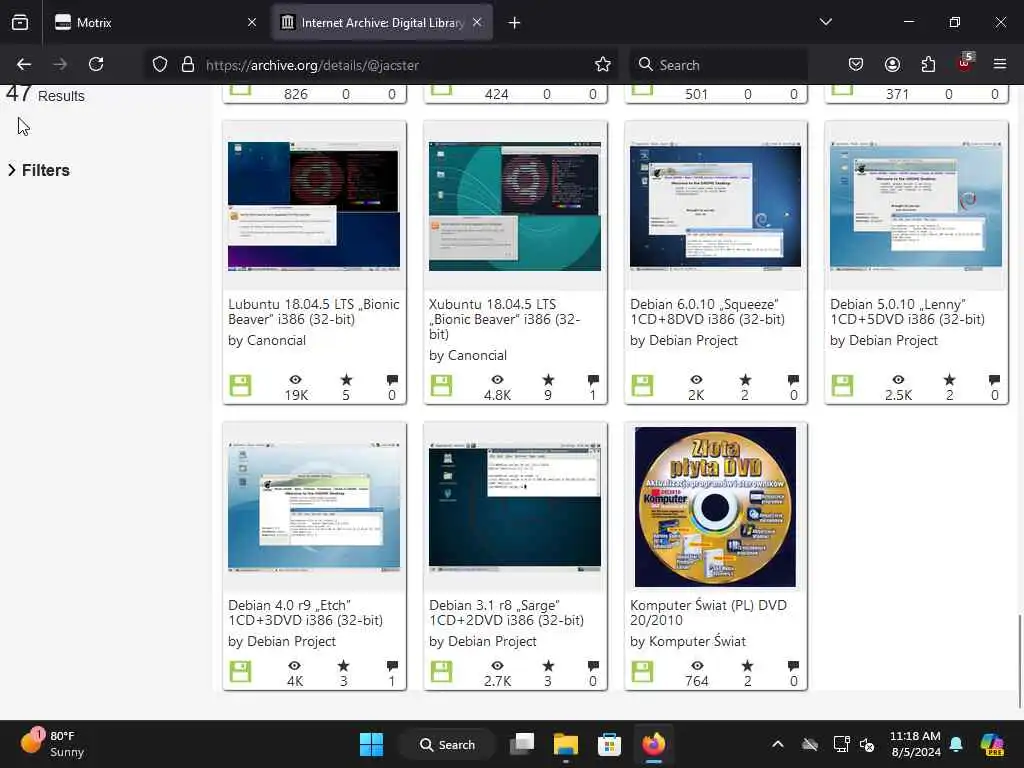Click the favorites star on Komputer Świat card

(x=747, y=665)
